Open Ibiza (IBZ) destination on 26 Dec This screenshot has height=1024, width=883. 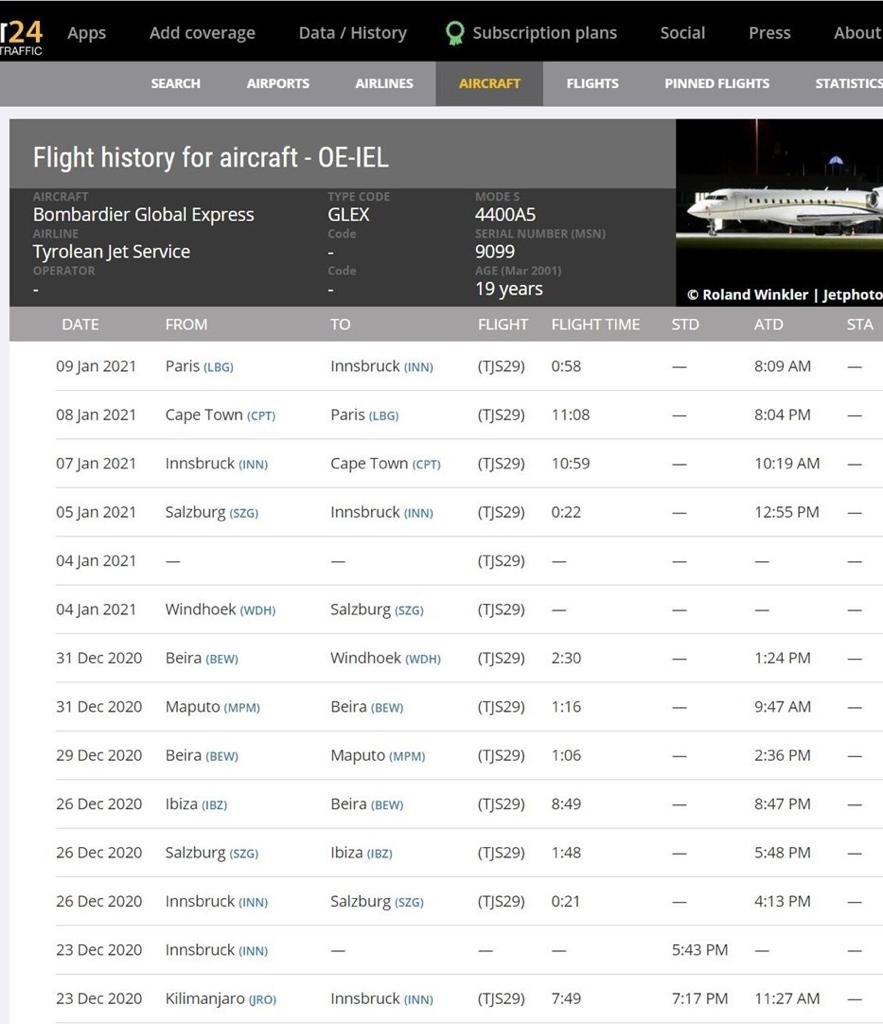point(361,853)
